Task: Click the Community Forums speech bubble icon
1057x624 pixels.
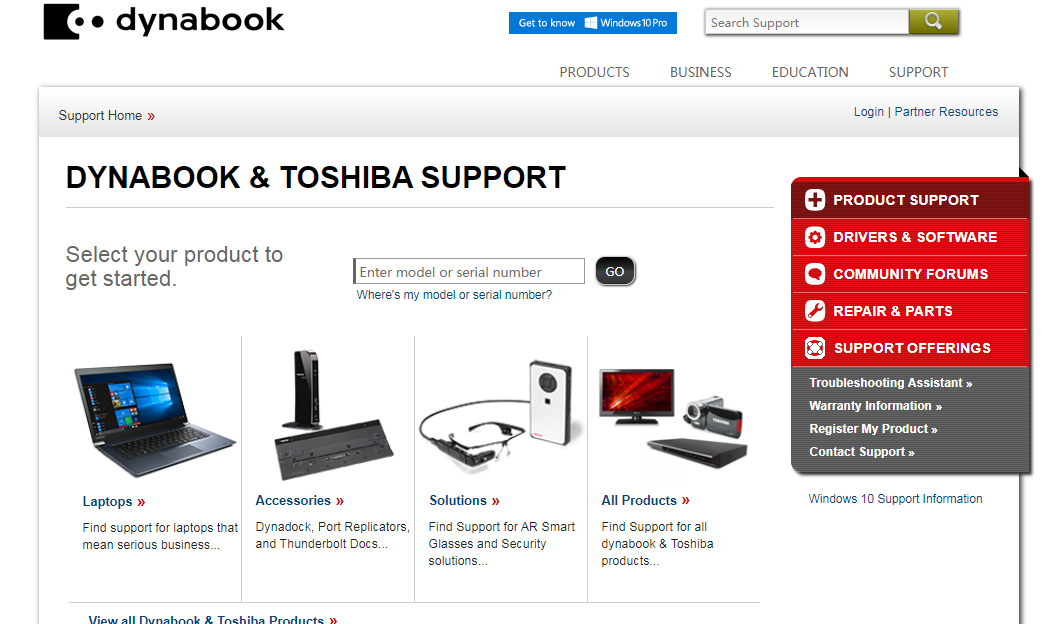Action: pyautogui.click(x=815, y=274)
